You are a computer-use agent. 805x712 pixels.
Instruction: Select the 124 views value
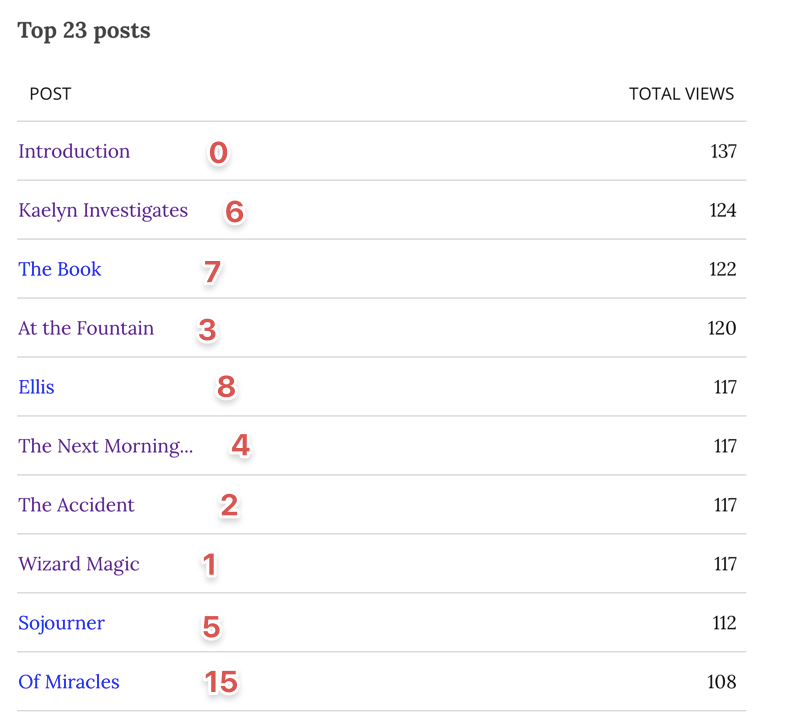point(723,211)
